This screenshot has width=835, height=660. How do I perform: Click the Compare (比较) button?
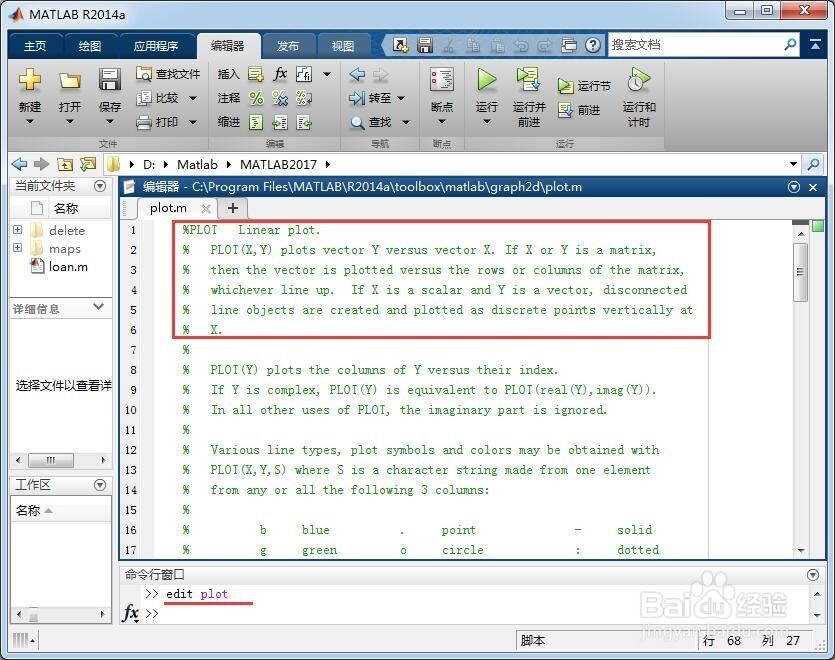(160, 98)
